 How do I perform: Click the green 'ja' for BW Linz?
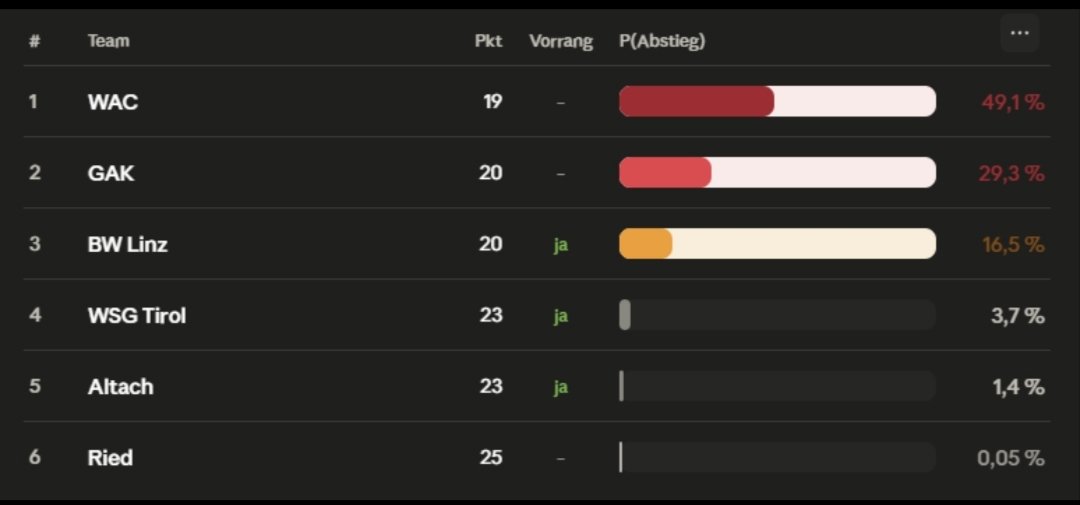pyautogui.click(x=561, y=244)
